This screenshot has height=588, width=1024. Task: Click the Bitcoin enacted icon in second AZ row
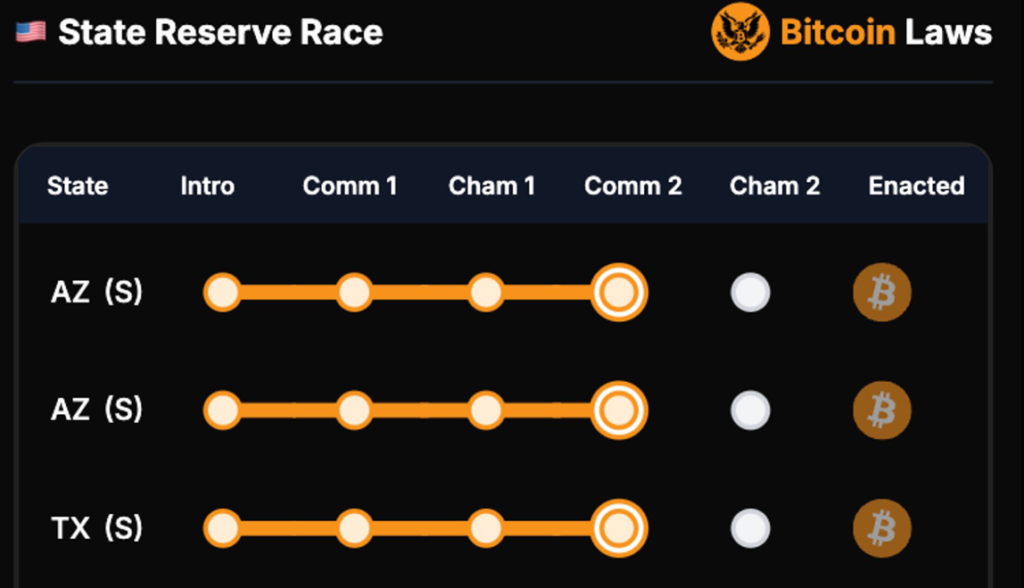click(882, 410)
